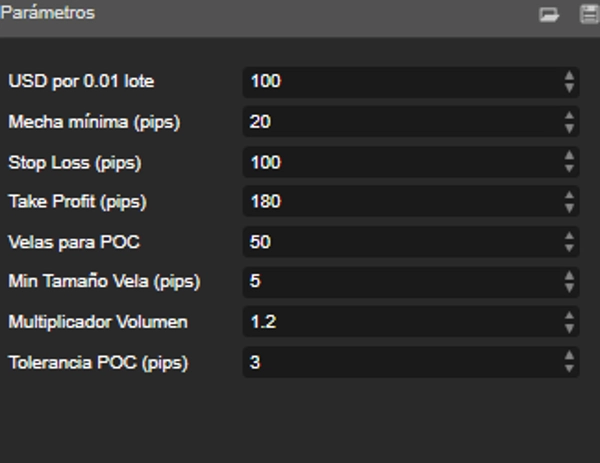The height and width of the screenshot is (463, 600).
Task: Decrease the Tolerancia POC (pips) value
Action: tap(569, 368)
